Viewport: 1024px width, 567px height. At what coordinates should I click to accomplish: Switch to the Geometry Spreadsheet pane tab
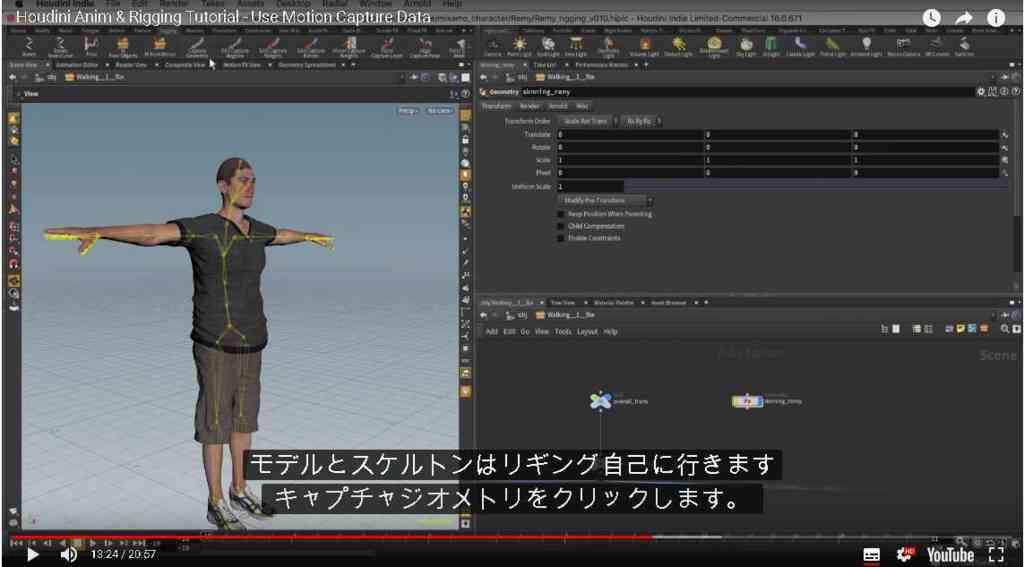pos(307,65)
